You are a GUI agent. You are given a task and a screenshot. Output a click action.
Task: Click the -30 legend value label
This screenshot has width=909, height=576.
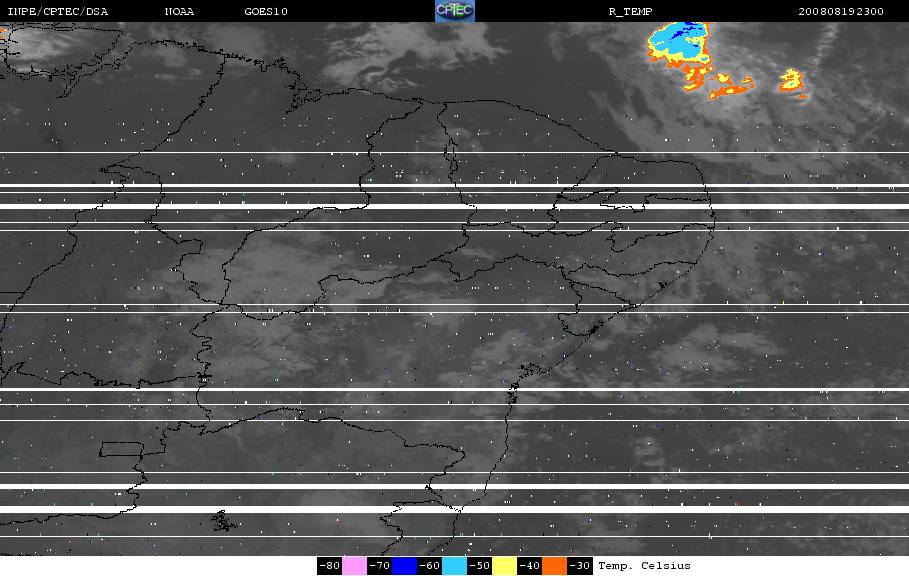click(580, 566)
